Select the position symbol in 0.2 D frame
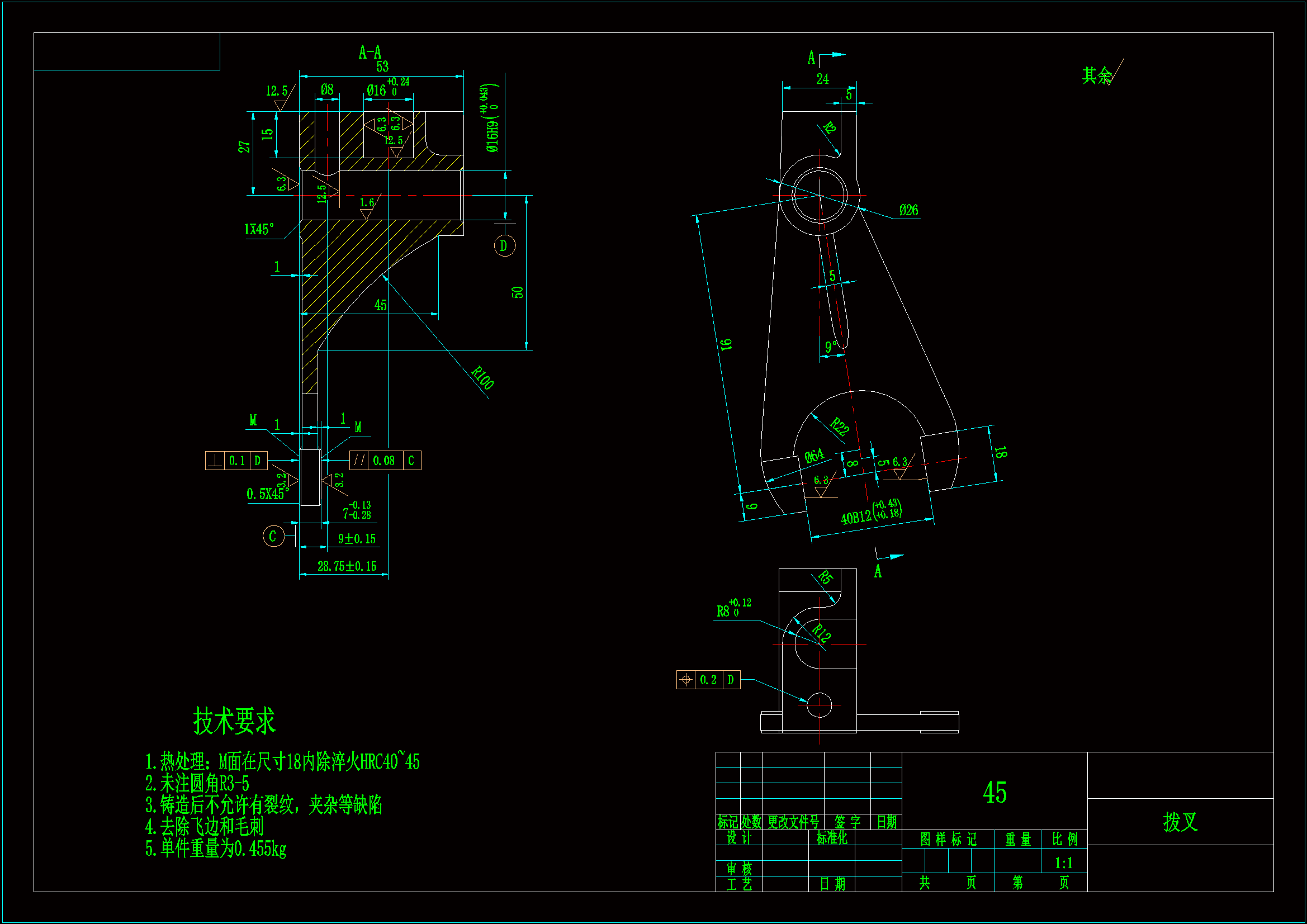1307x924 pixels. pos(686,680)
